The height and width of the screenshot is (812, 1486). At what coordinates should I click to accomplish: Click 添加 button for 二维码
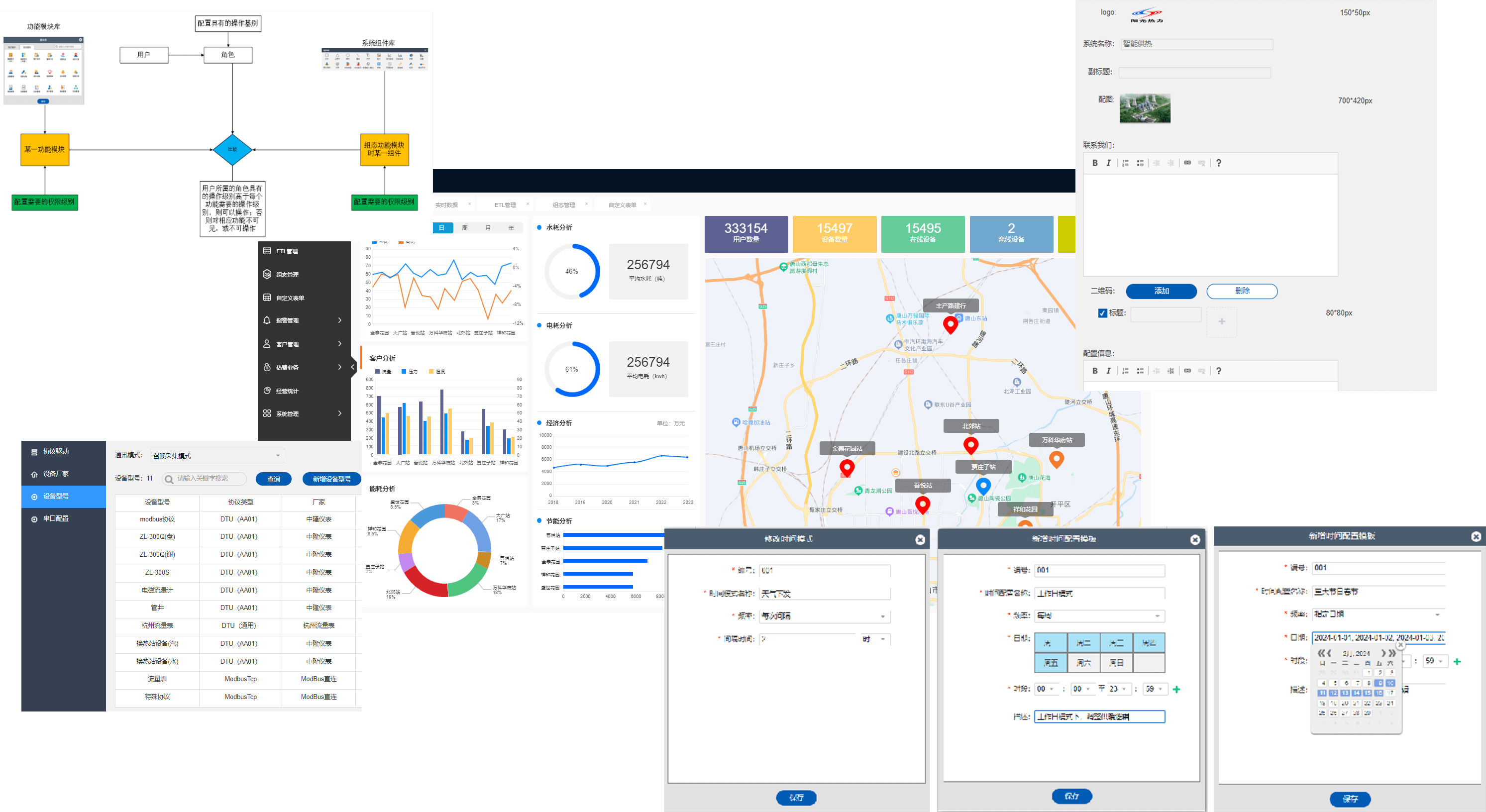tap(1161, 291)
